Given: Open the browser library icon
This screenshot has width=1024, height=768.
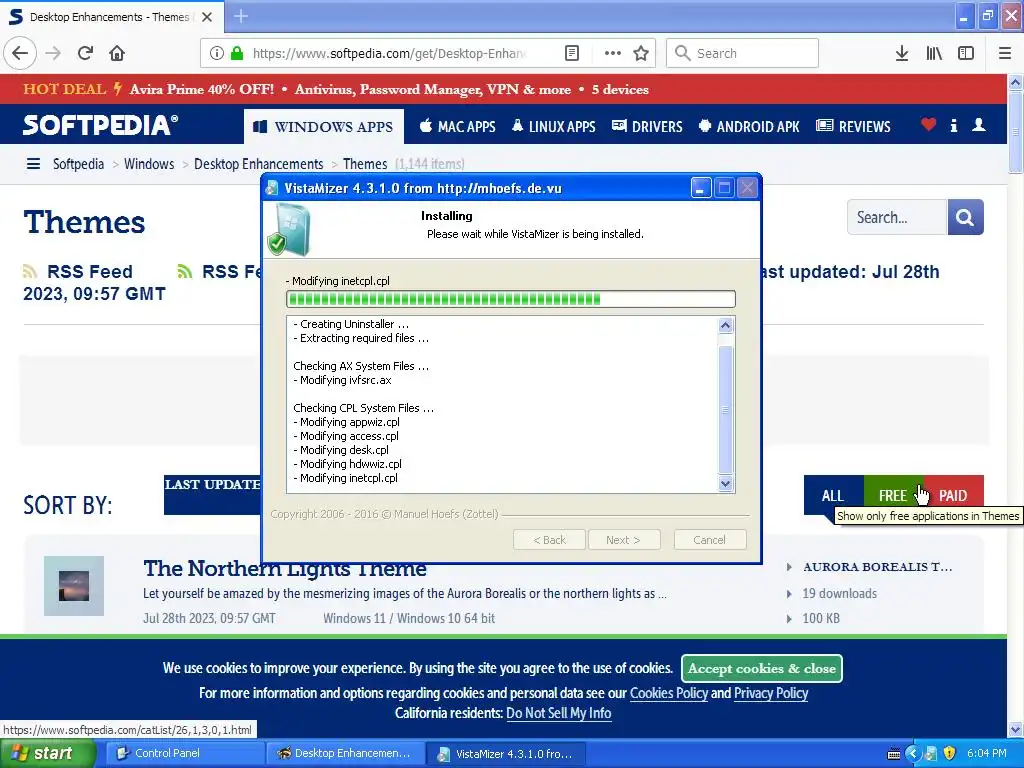Looking at the screenshot, I should [x=934, y=53].
